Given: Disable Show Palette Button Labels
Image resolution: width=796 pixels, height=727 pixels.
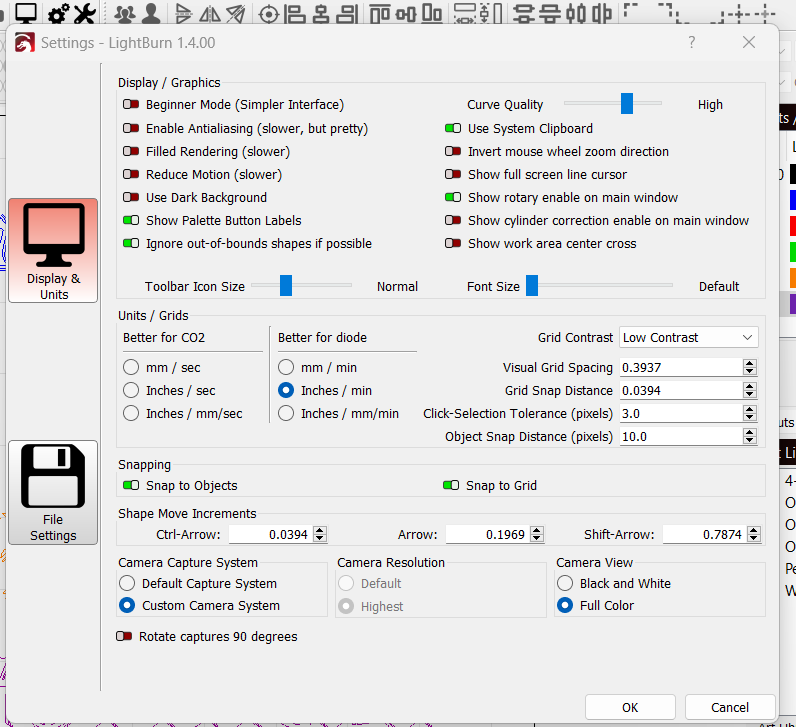Looking at the screenshot, I should coord(131,220).
